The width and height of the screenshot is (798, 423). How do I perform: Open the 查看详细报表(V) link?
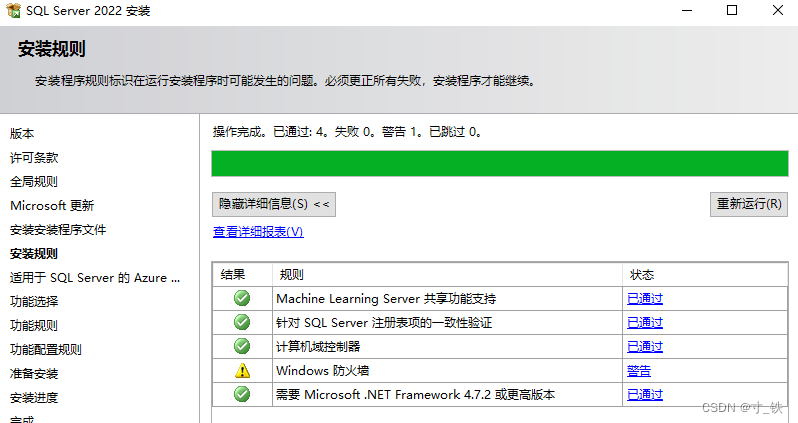(258, 232)
